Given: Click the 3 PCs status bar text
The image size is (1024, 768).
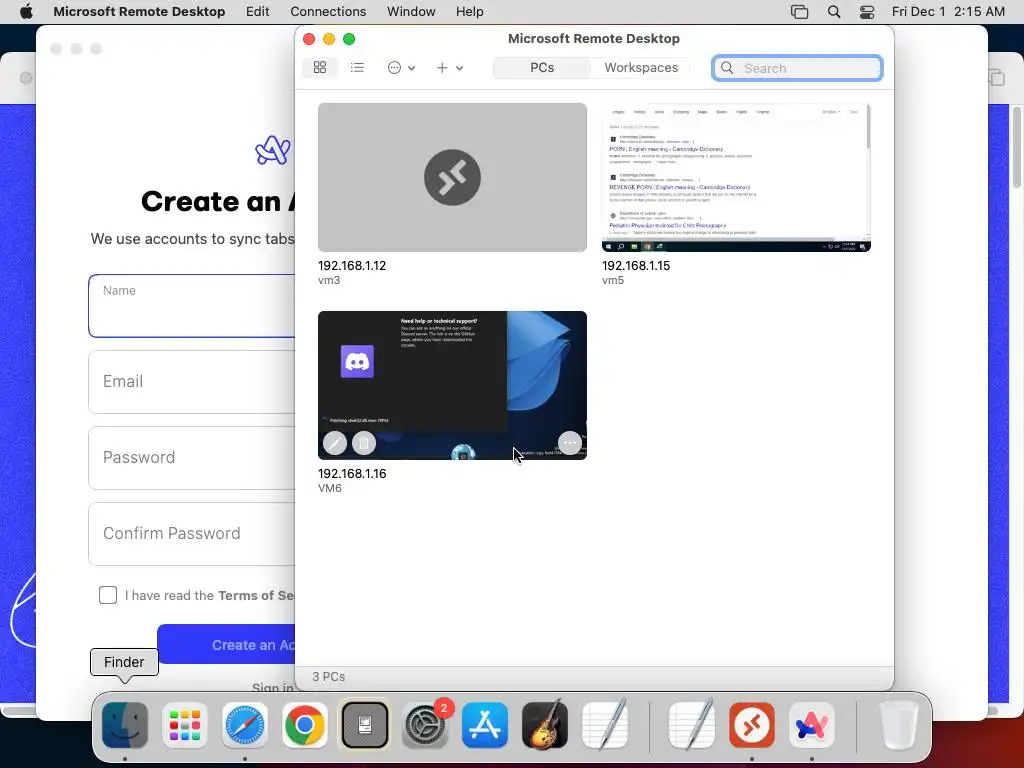Looking at the screenshot, I should click(x=328, y=677).
